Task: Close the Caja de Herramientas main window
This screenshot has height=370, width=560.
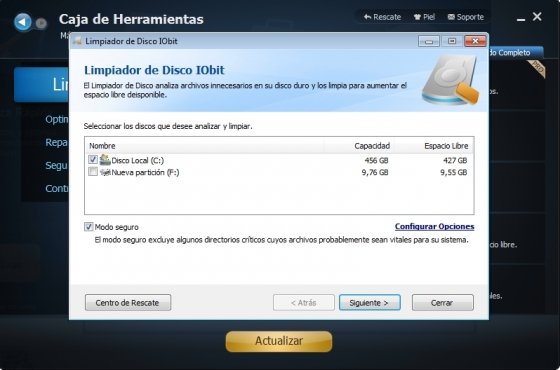Action: point(537,16)
